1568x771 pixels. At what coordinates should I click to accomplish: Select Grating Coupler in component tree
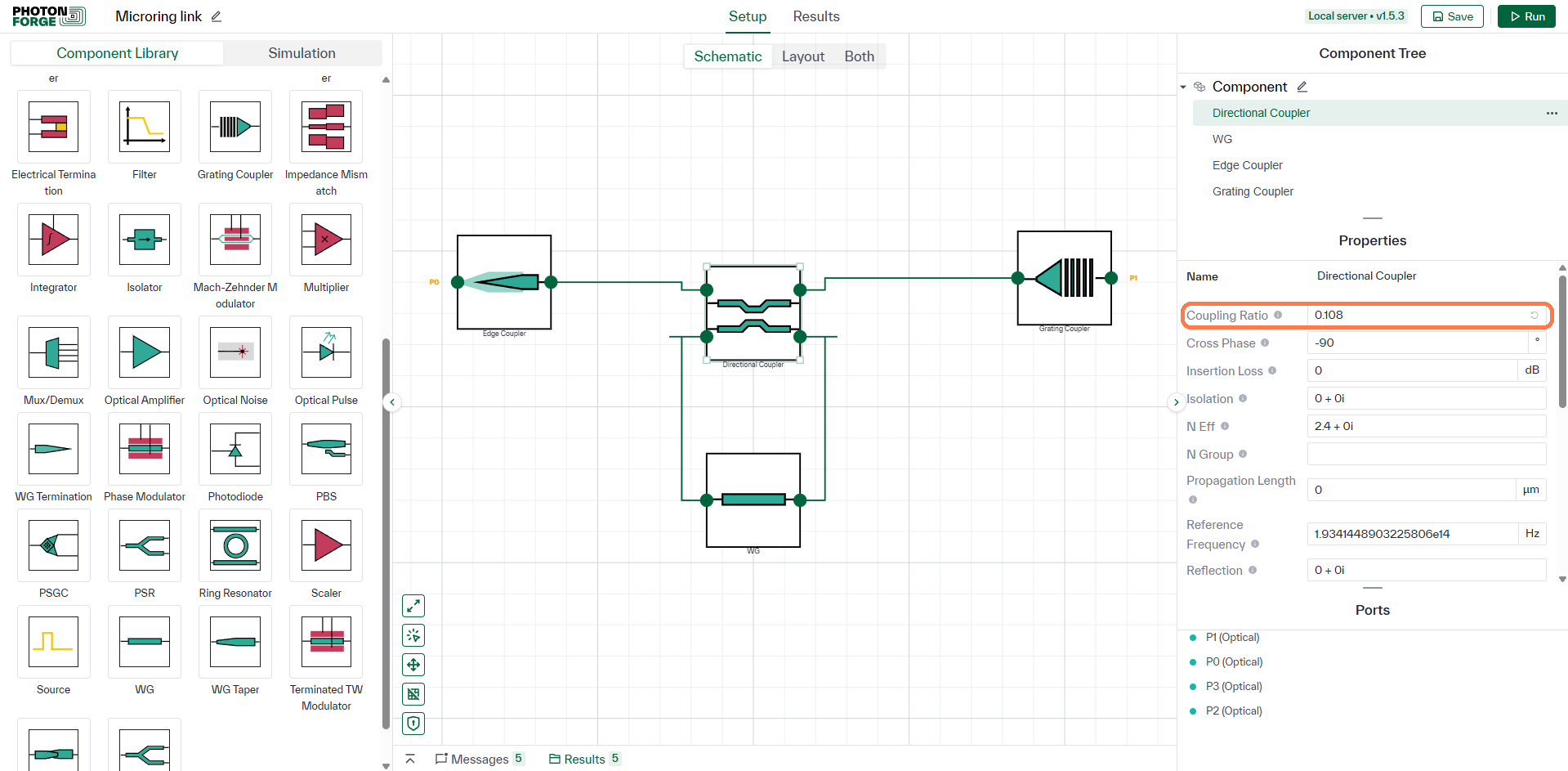[x=1253, y=191]
